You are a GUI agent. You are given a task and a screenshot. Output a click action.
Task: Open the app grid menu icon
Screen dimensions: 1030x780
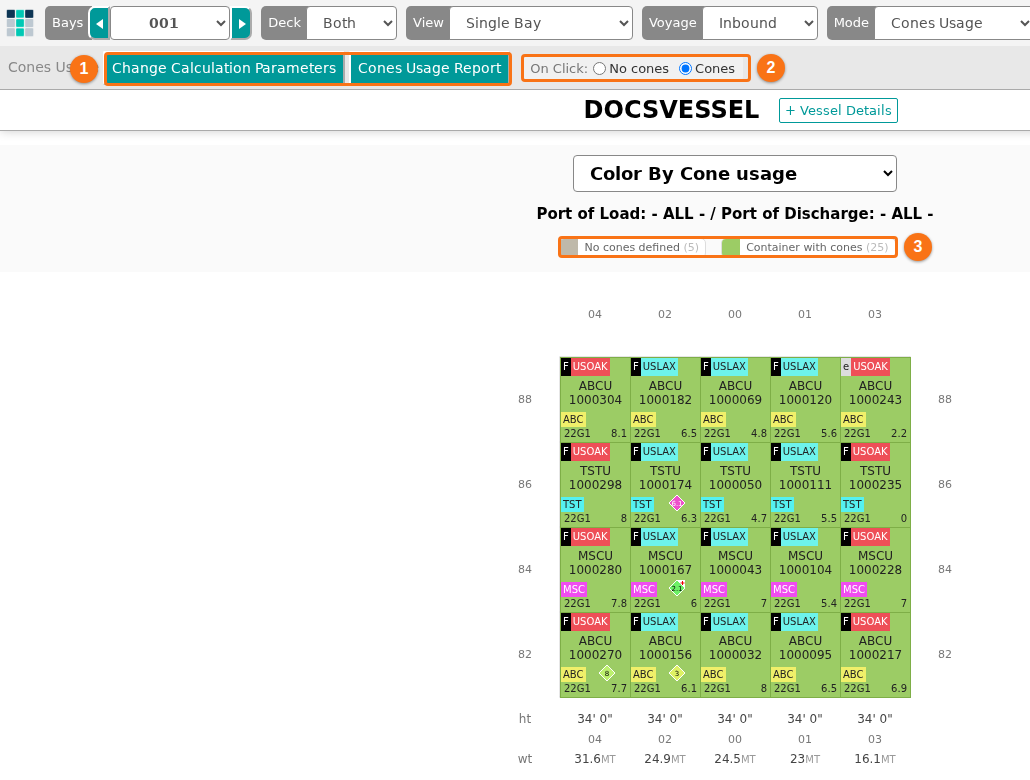click(20, 23)
